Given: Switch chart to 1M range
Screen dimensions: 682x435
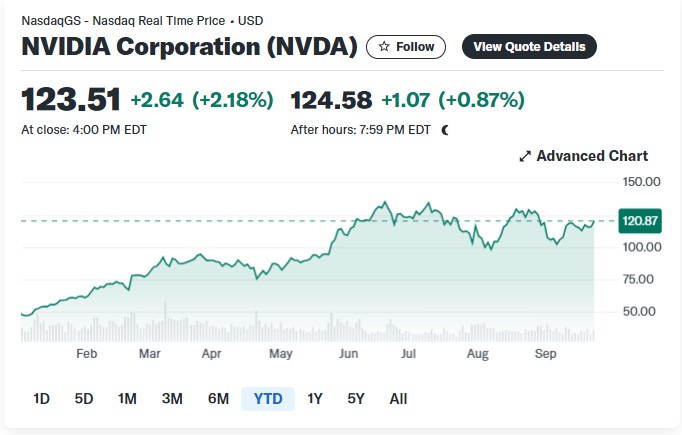Looking at the screenshot, I should tap(127, 399).
